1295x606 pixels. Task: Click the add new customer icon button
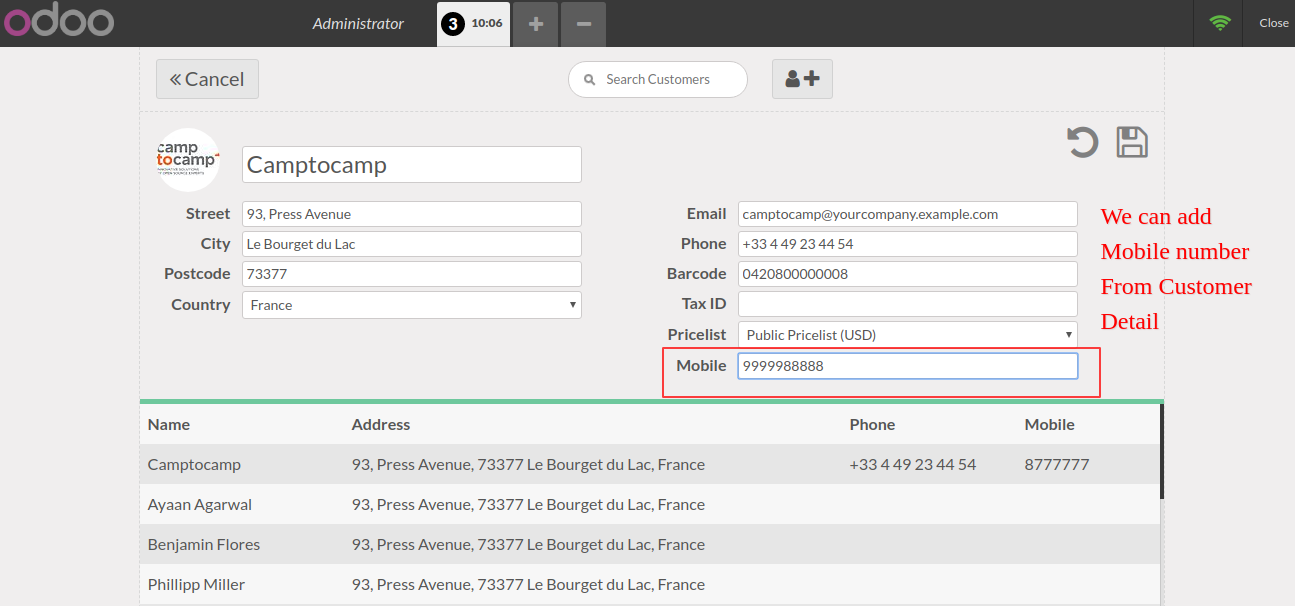click(x=802, y=79)
